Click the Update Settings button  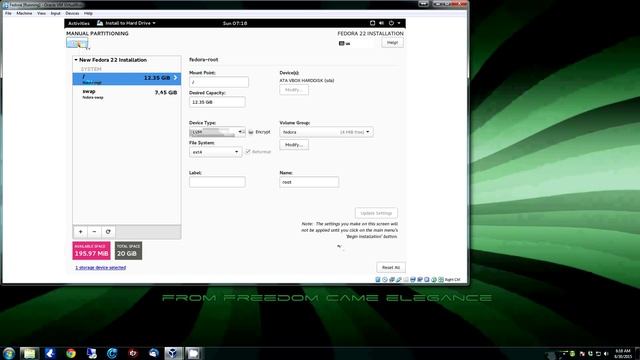tap(376, 213)
